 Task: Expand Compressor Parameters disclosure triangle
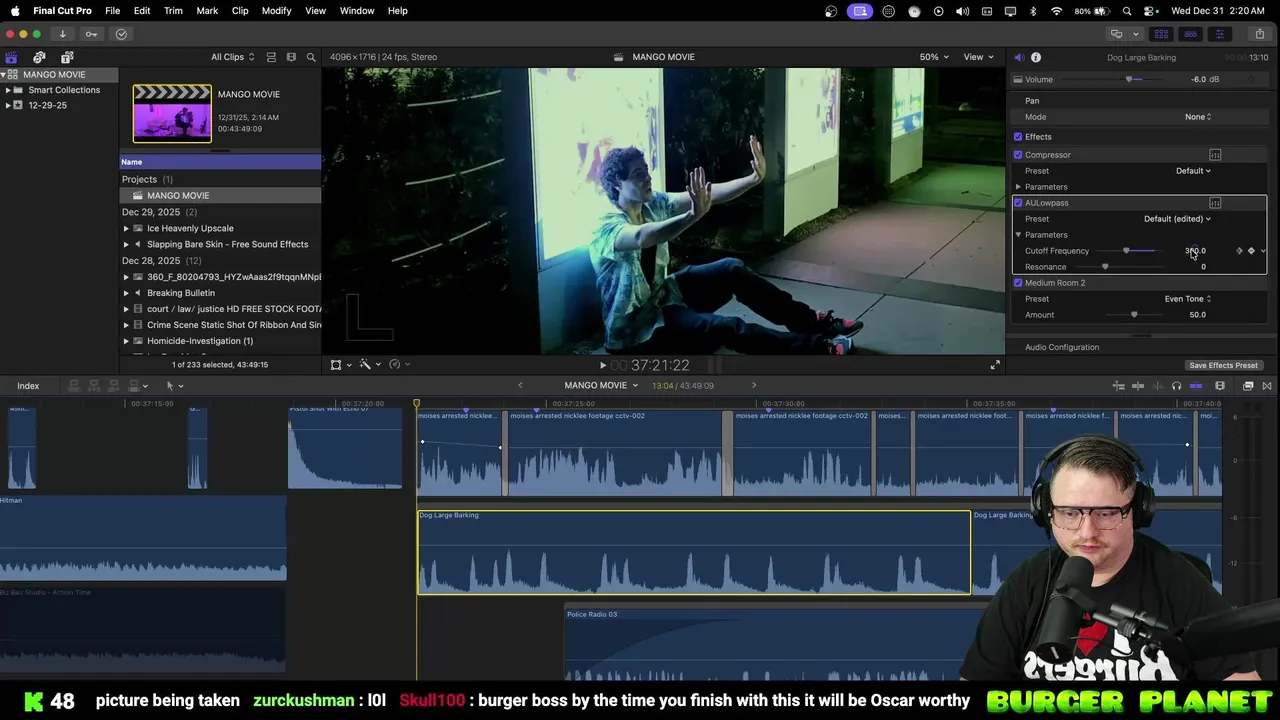click(1018, 187)
